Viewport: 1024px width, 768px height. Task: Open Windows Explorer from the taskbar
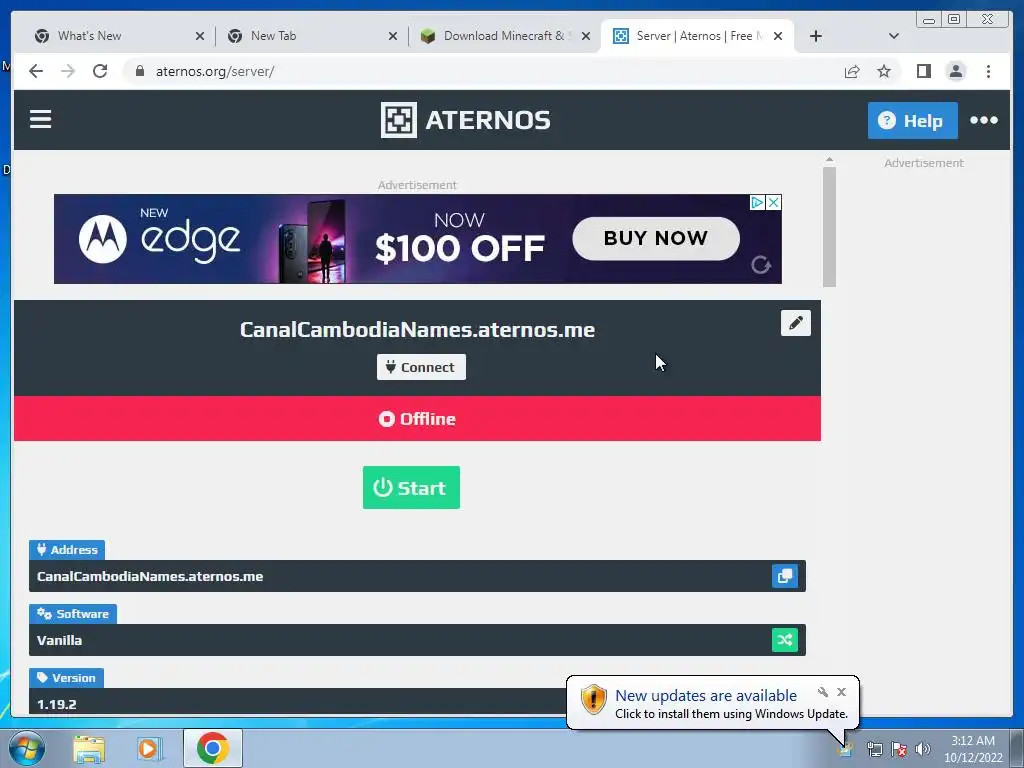89,748
